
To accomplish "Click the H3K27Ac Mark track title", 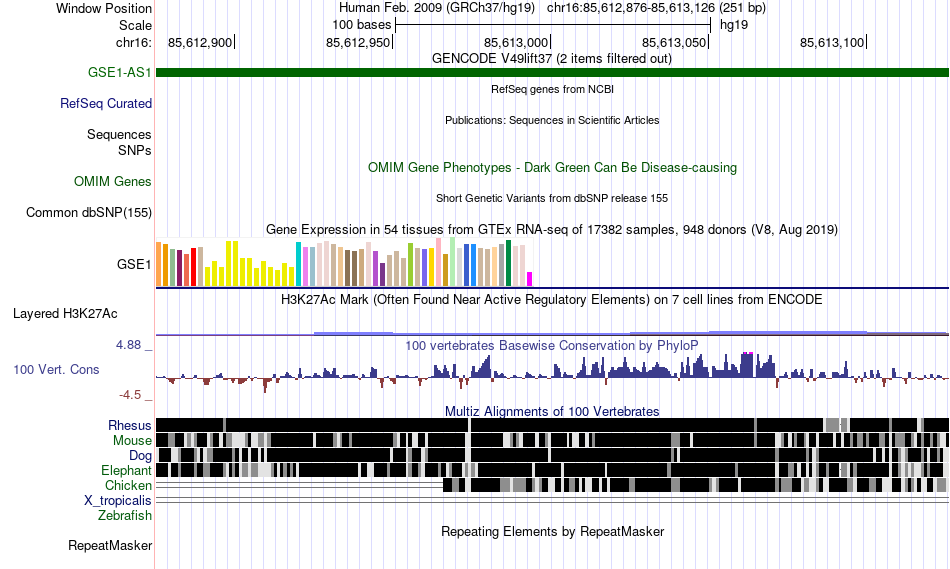I will pyautogui.click(x=552, y=299).
